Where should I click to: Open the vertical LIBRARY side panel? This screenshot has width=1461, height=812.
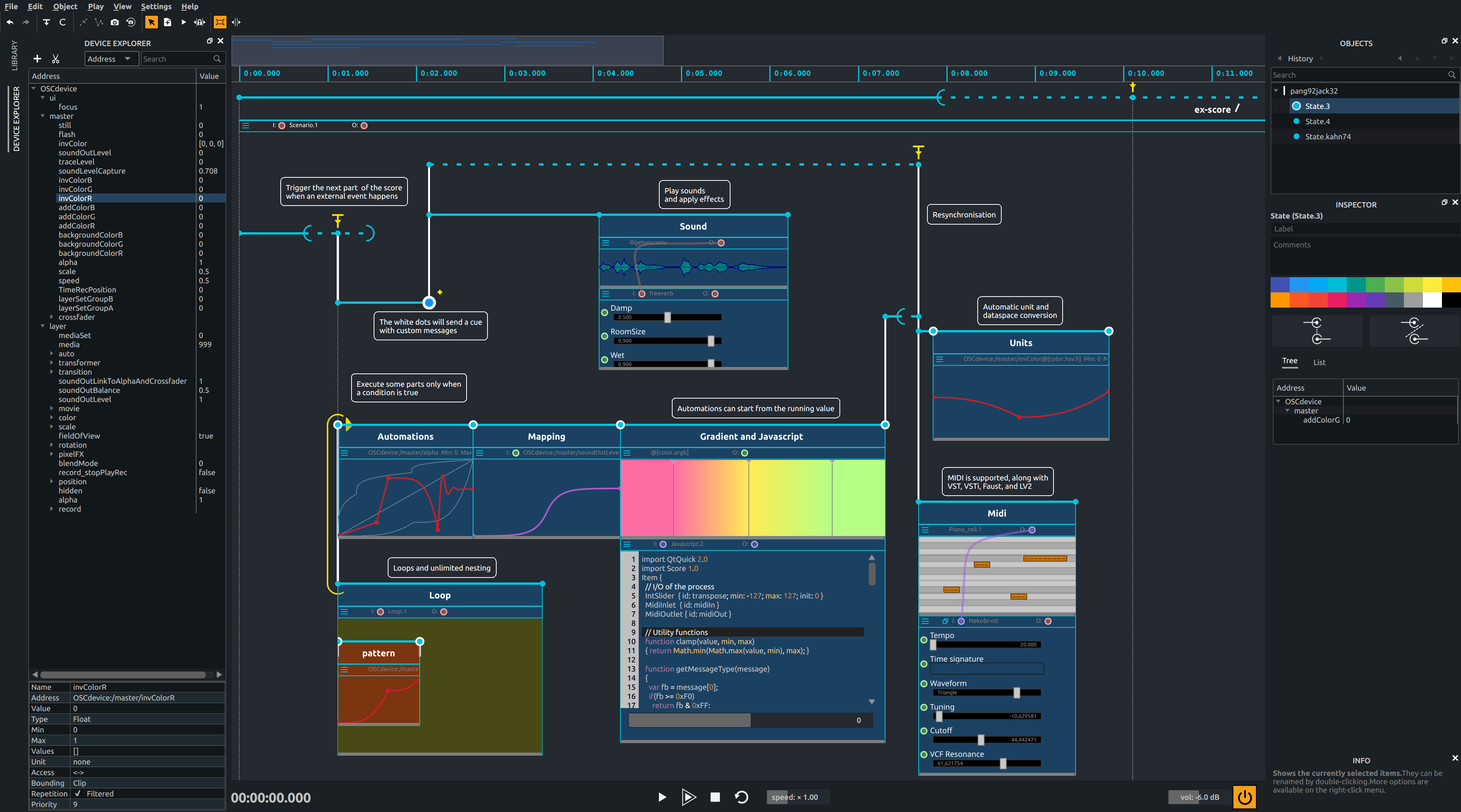point(15,55)
